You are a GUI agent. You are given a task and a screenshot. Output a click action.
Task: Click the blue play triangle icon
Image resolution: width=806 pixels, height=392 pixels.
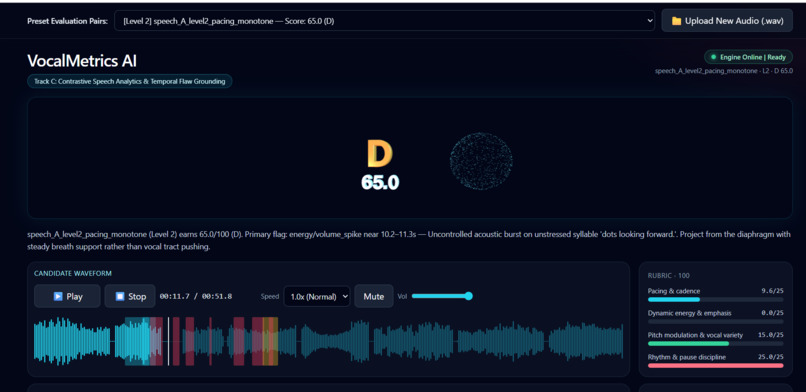[x=58, y=296]
